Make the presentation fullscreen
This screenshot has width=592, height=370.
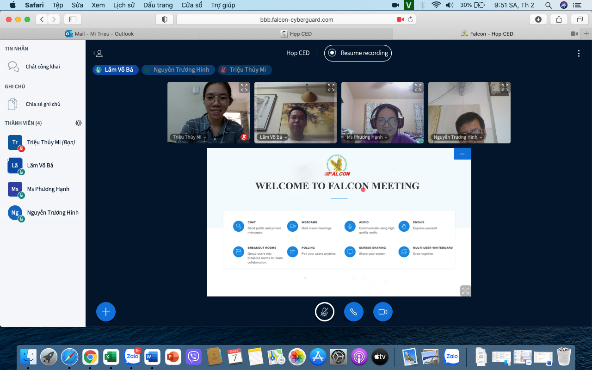[465, 290]
